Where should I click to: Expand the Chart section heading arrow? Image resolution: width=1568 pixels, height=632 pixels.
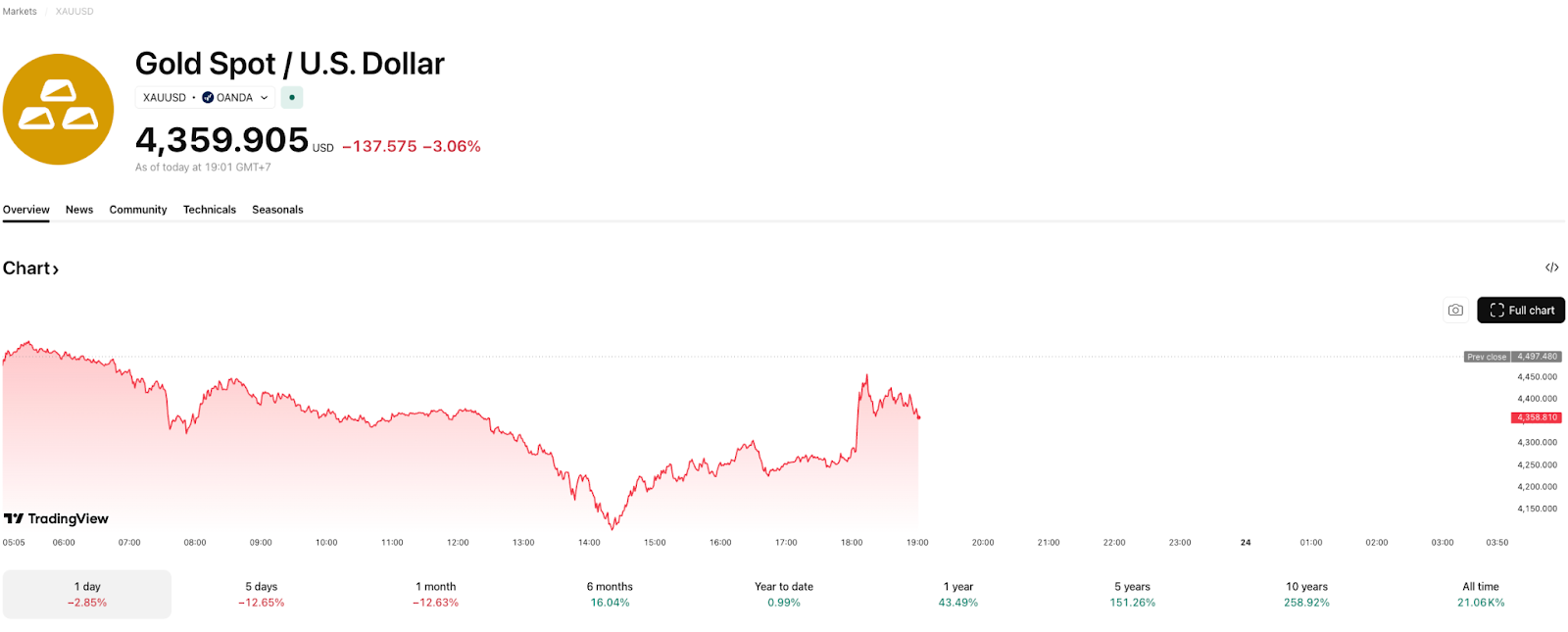coord(56,269)
